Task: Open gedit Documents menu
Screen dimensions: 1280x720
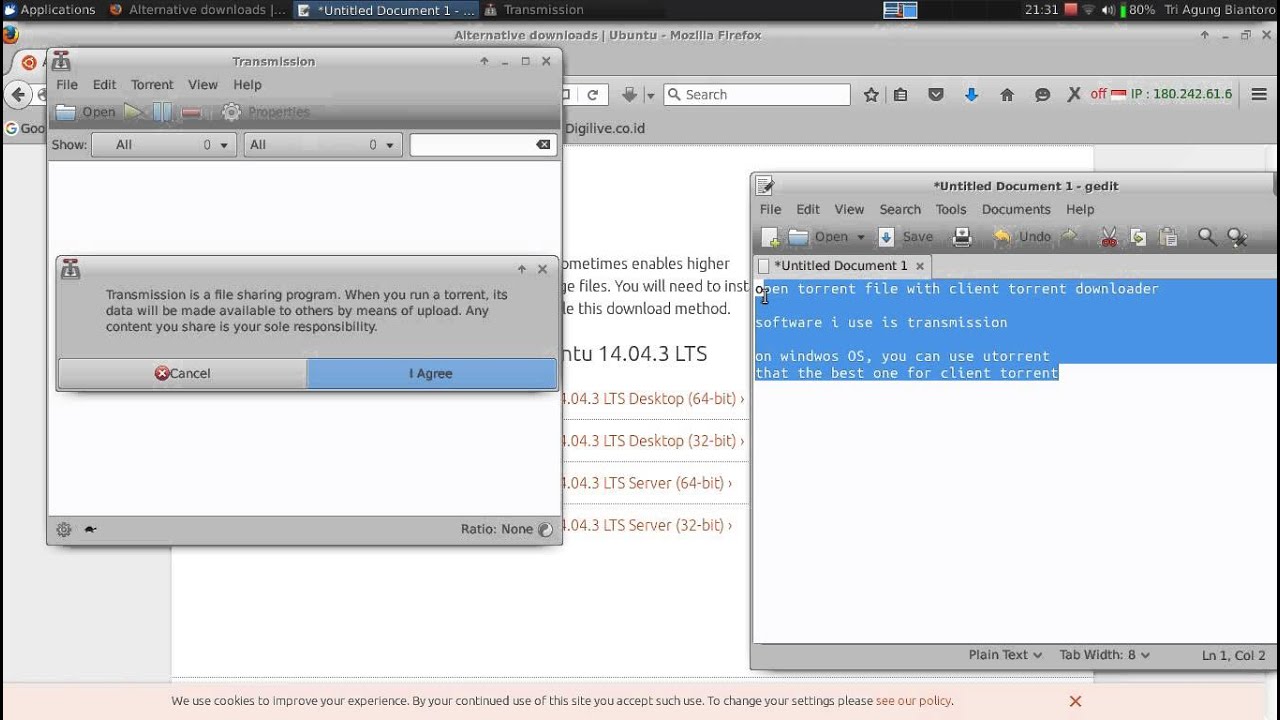Action: point(1016,209)
